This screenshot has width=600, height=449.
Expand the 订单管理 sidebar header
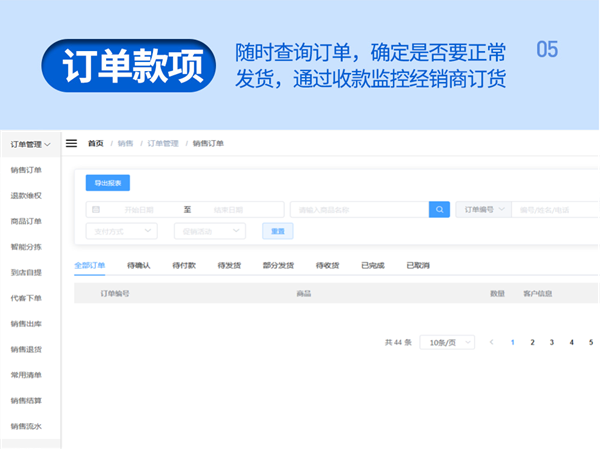[x=31, y=144]
